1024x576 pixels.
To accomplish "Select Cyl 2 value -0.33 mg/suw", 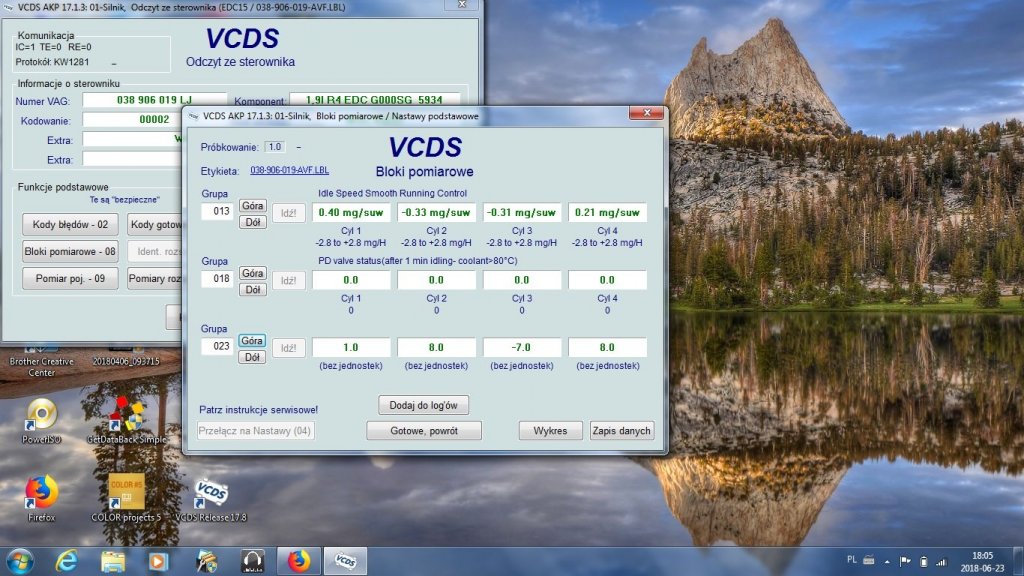I will tap(436, 212).
